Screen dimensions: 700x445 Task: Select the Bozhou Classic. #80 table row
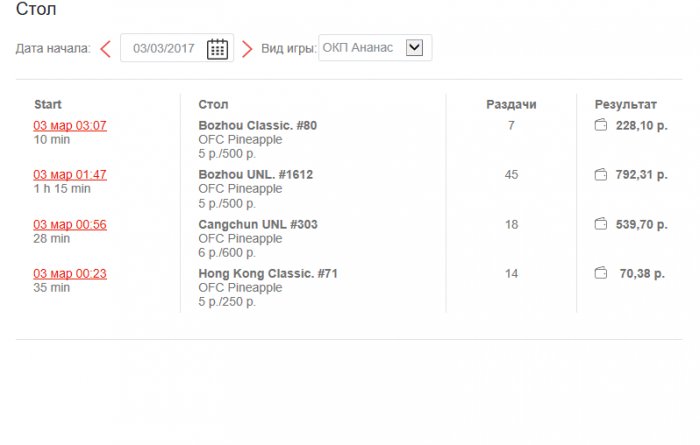258,126
